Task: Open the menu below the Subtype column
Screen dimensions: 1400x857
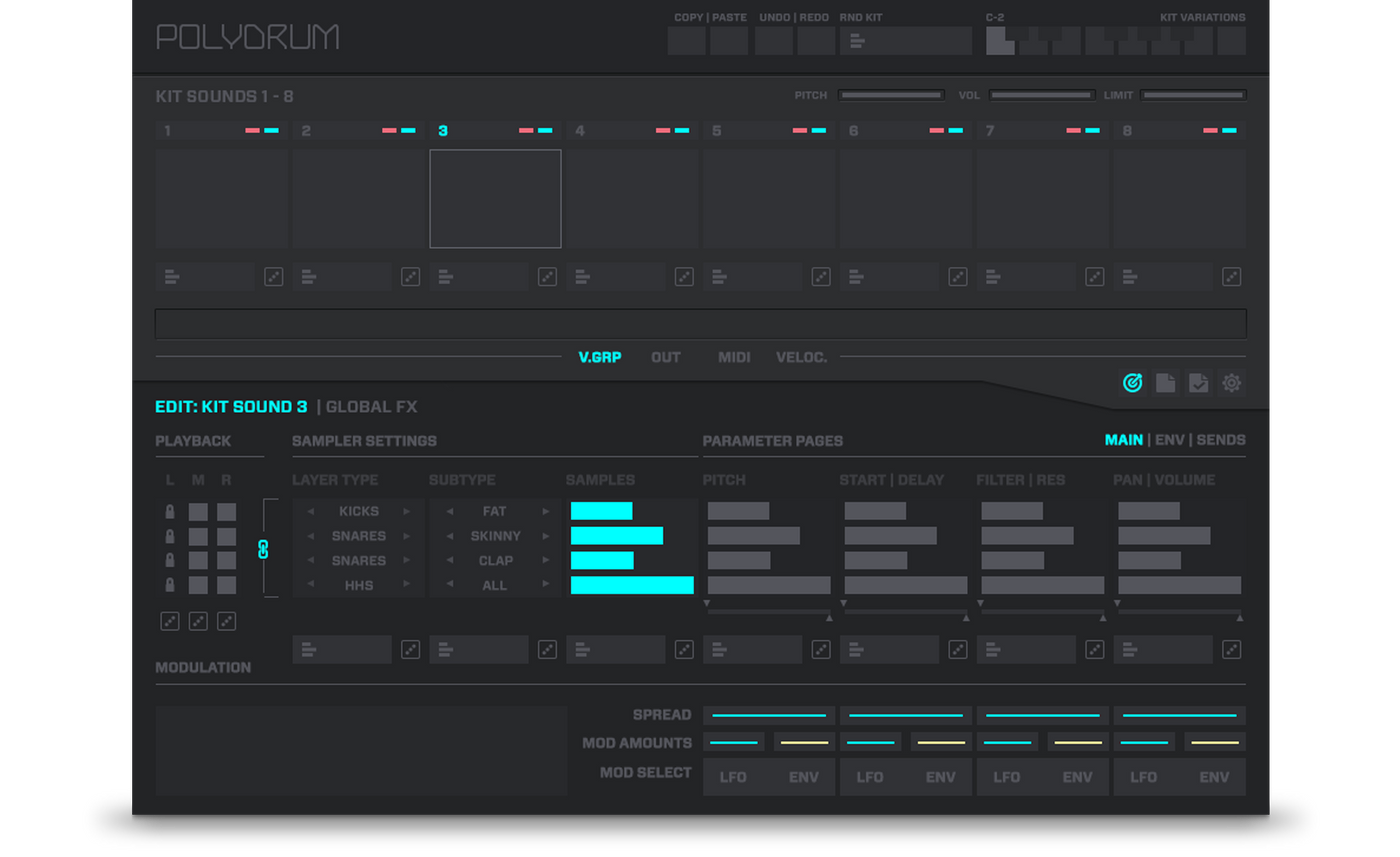Action: [479, 650]
